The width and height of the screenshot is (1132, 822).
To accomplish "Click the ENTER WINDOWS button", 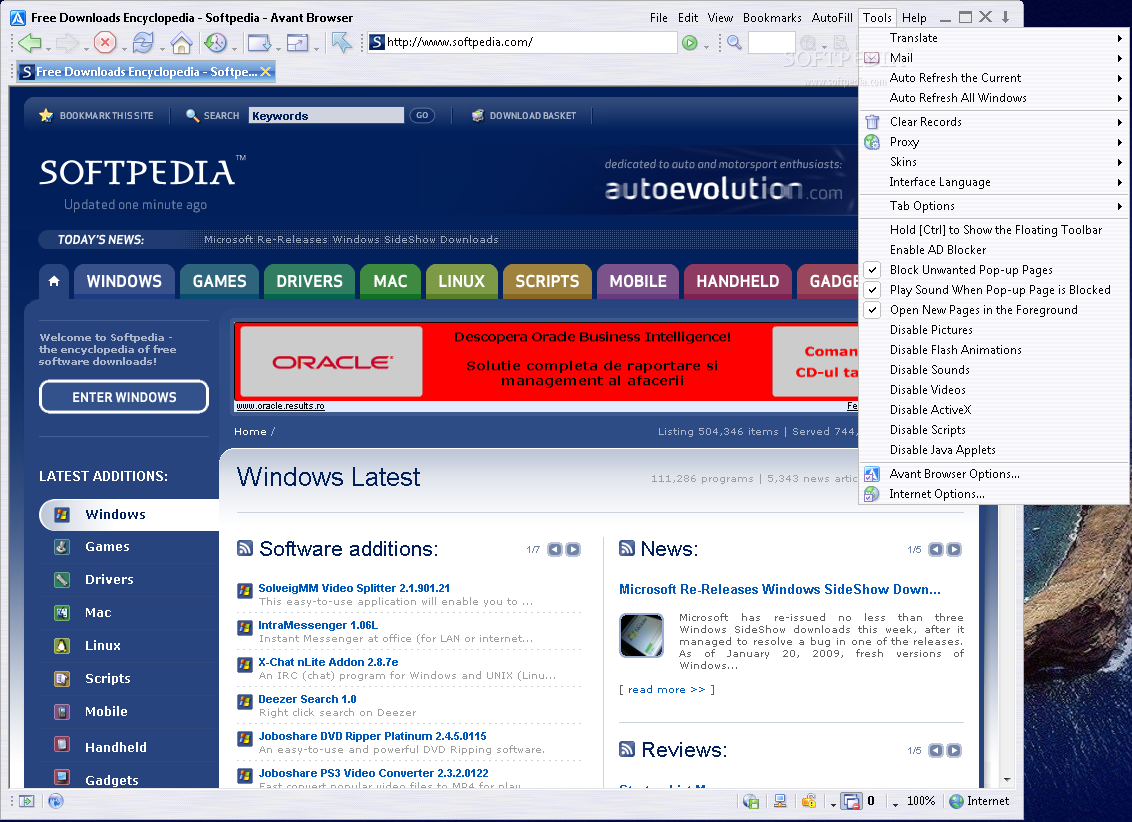I will pos(124,397).
